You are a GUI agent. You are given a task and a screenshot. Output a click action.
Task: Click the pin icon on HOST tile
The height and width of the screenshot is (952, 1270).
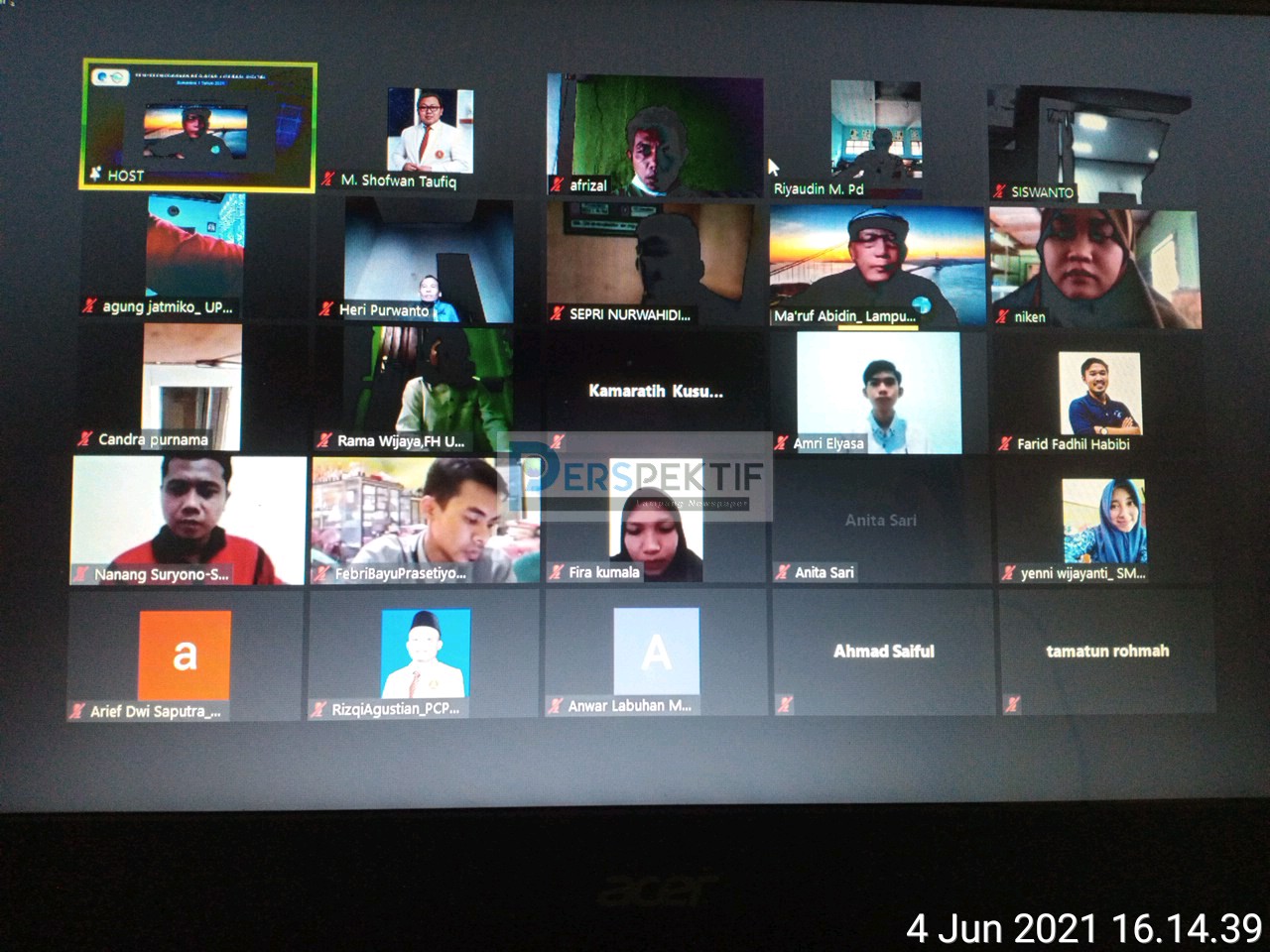coord(95,175)
